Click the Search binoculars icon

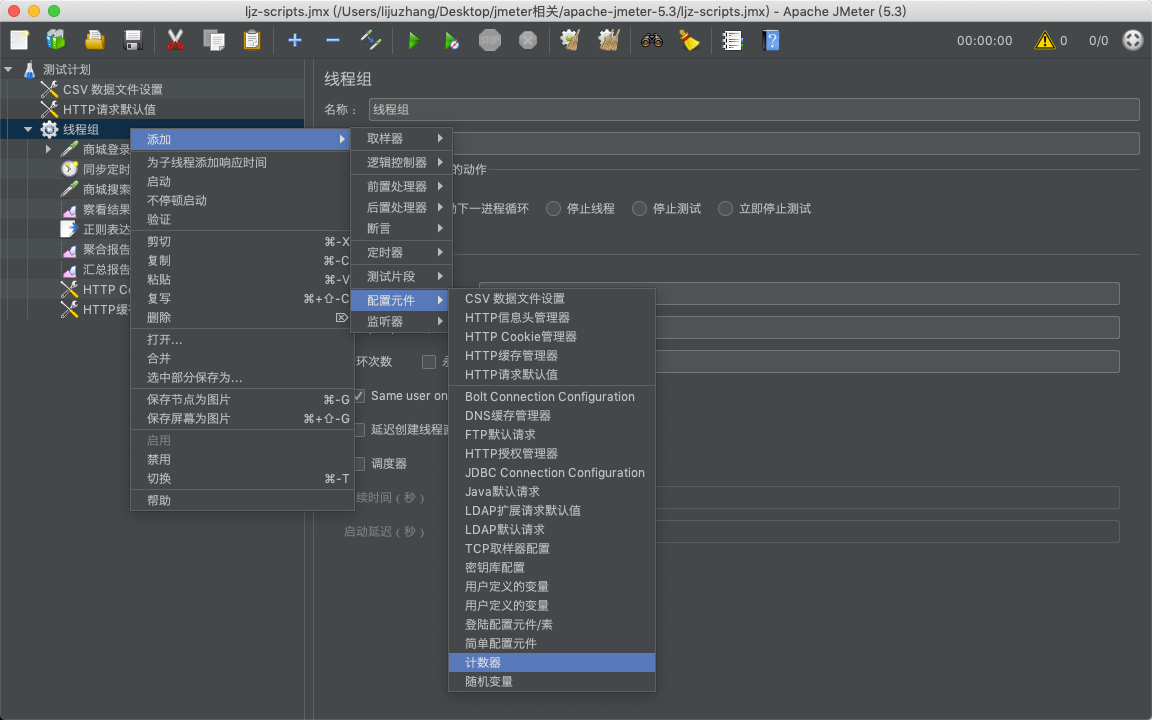(x=652, y=40)
